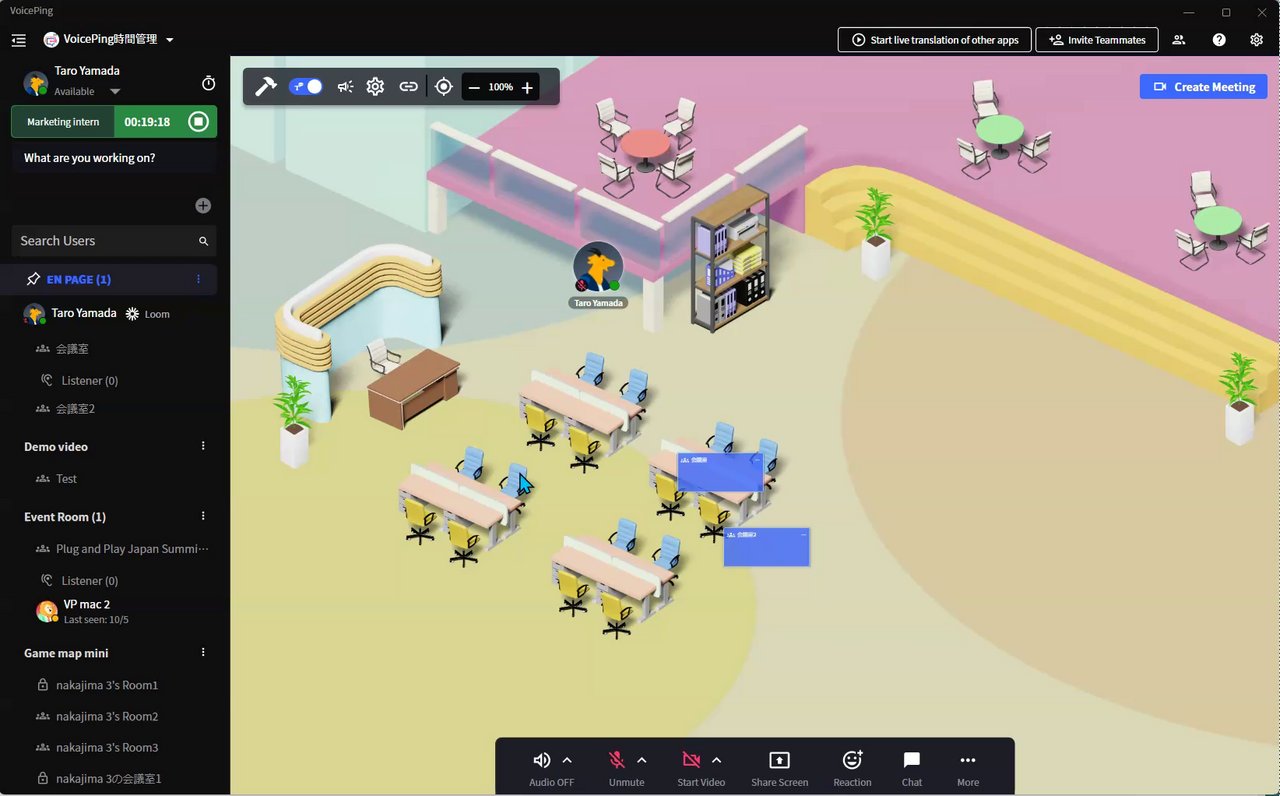Click the Marketing intern task label
1280x796 pixels.
click(63, 122)
